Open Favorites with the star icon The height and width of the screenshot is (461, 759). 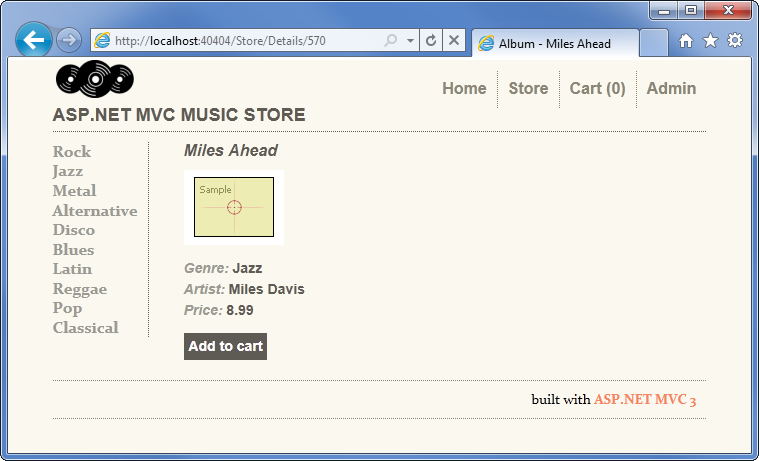pos(710,41)
